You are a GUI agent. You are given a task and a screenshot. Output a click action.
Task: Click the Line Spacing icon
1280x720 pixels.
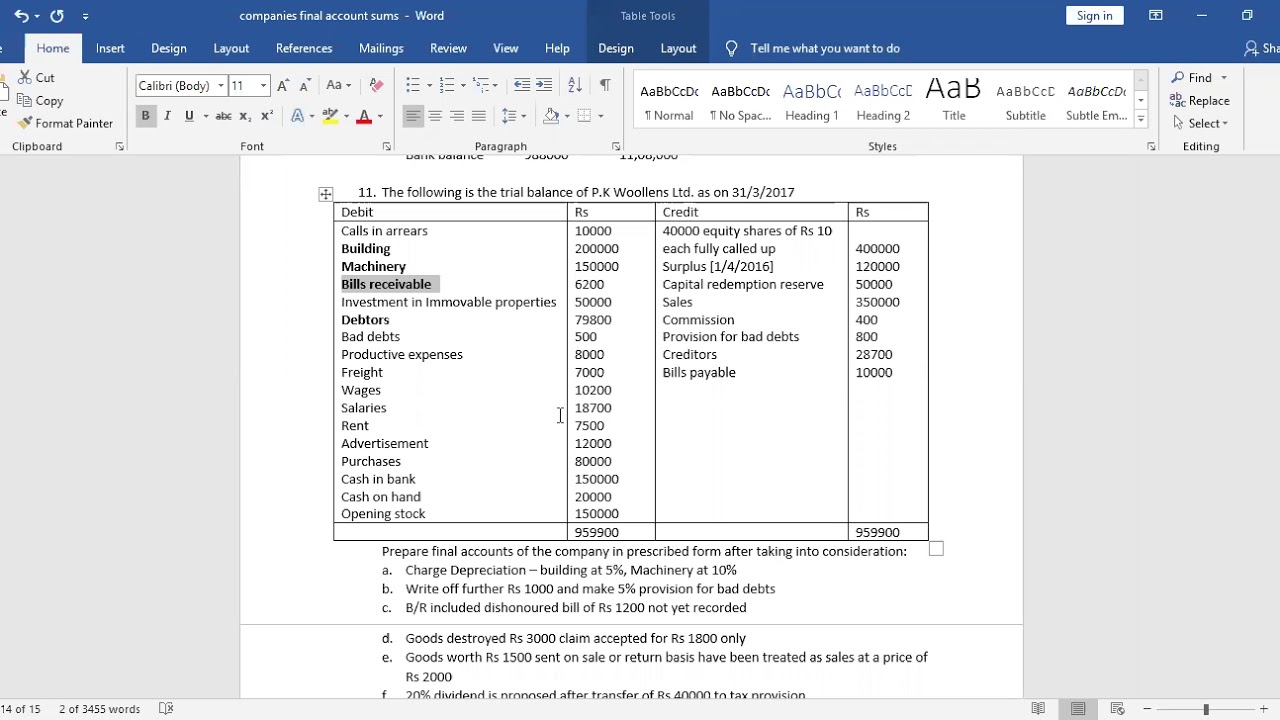click(x=509, y=116)
